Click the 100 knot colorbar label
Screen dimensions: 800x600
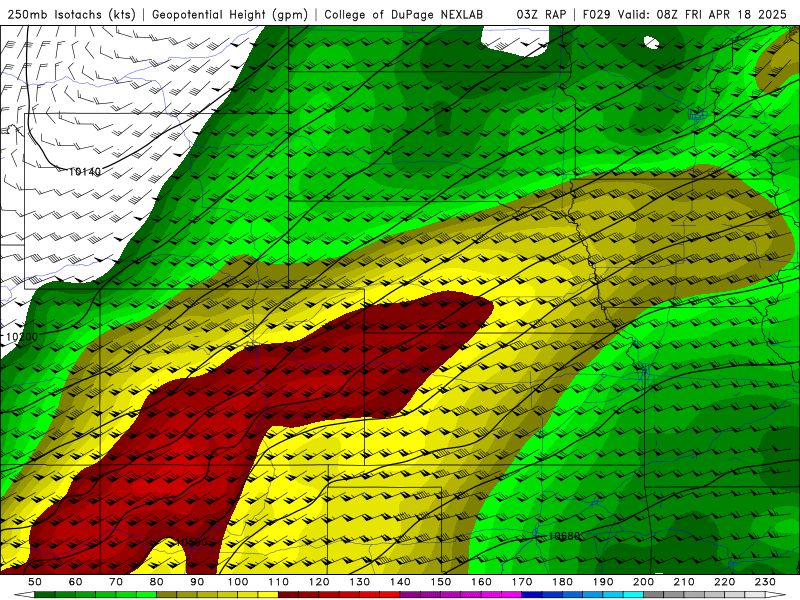tap(238, 582)
